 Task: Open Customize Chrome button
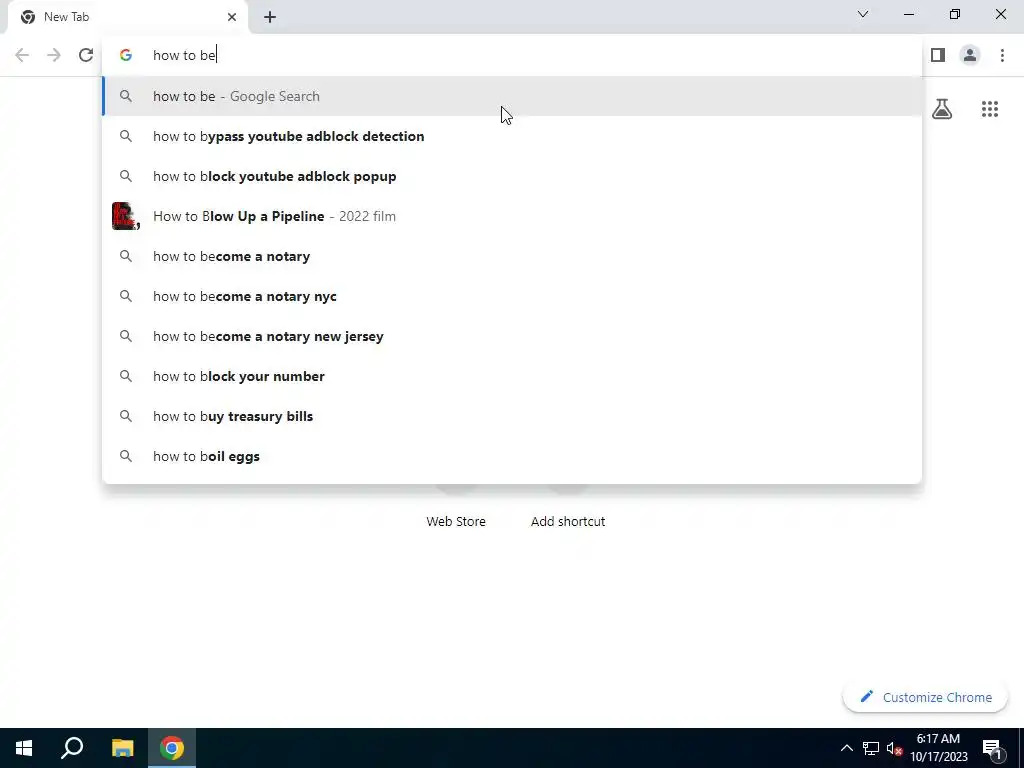pyautogui.click(x=925, y=697)
